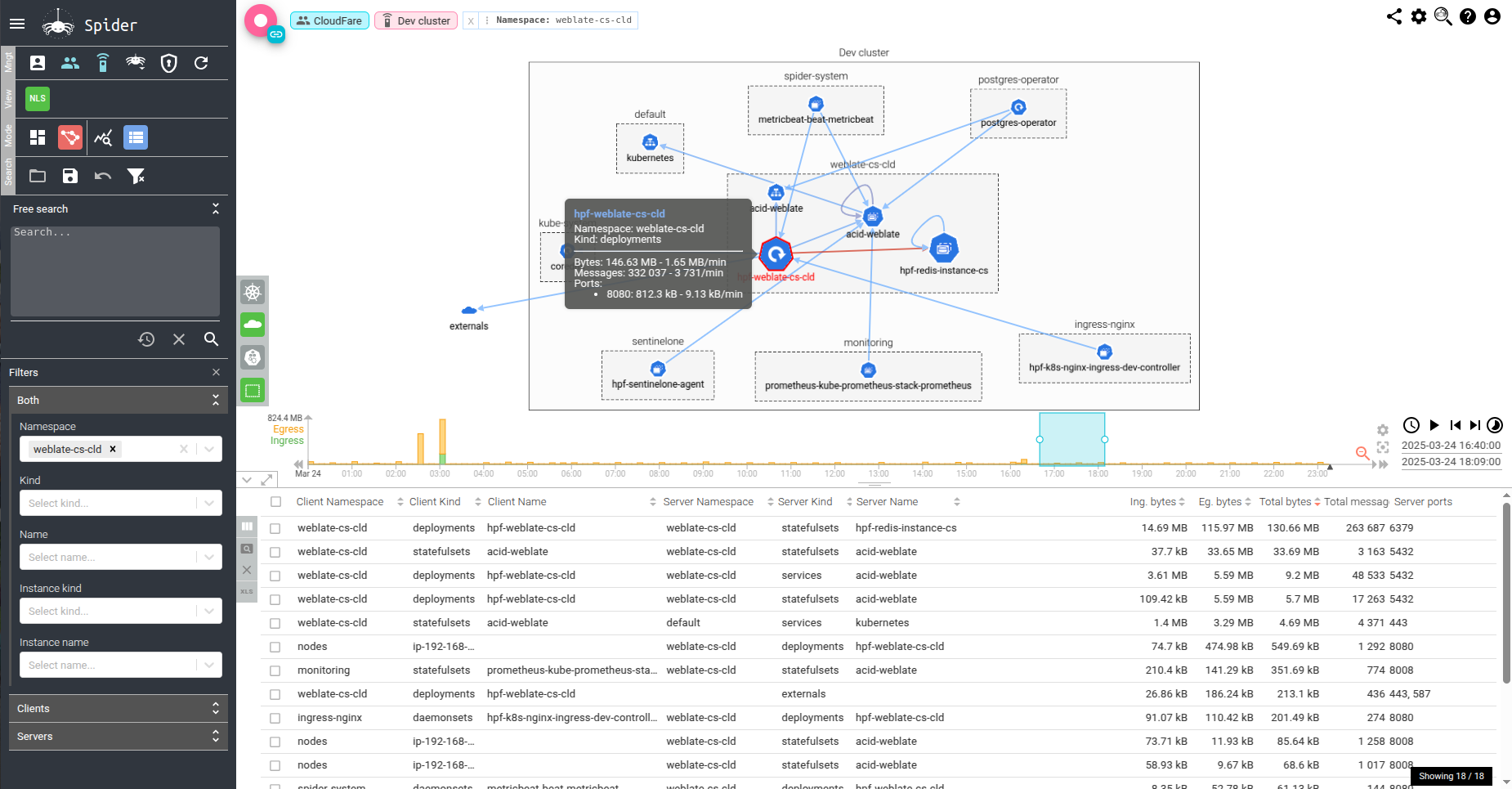1512x789 pixels.
Task: Close the Filters panel
Action: 216,372
